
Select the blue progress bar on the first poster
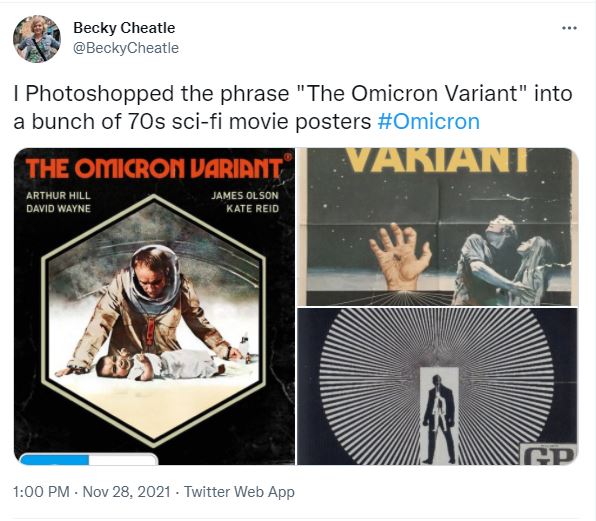[89, 459]
